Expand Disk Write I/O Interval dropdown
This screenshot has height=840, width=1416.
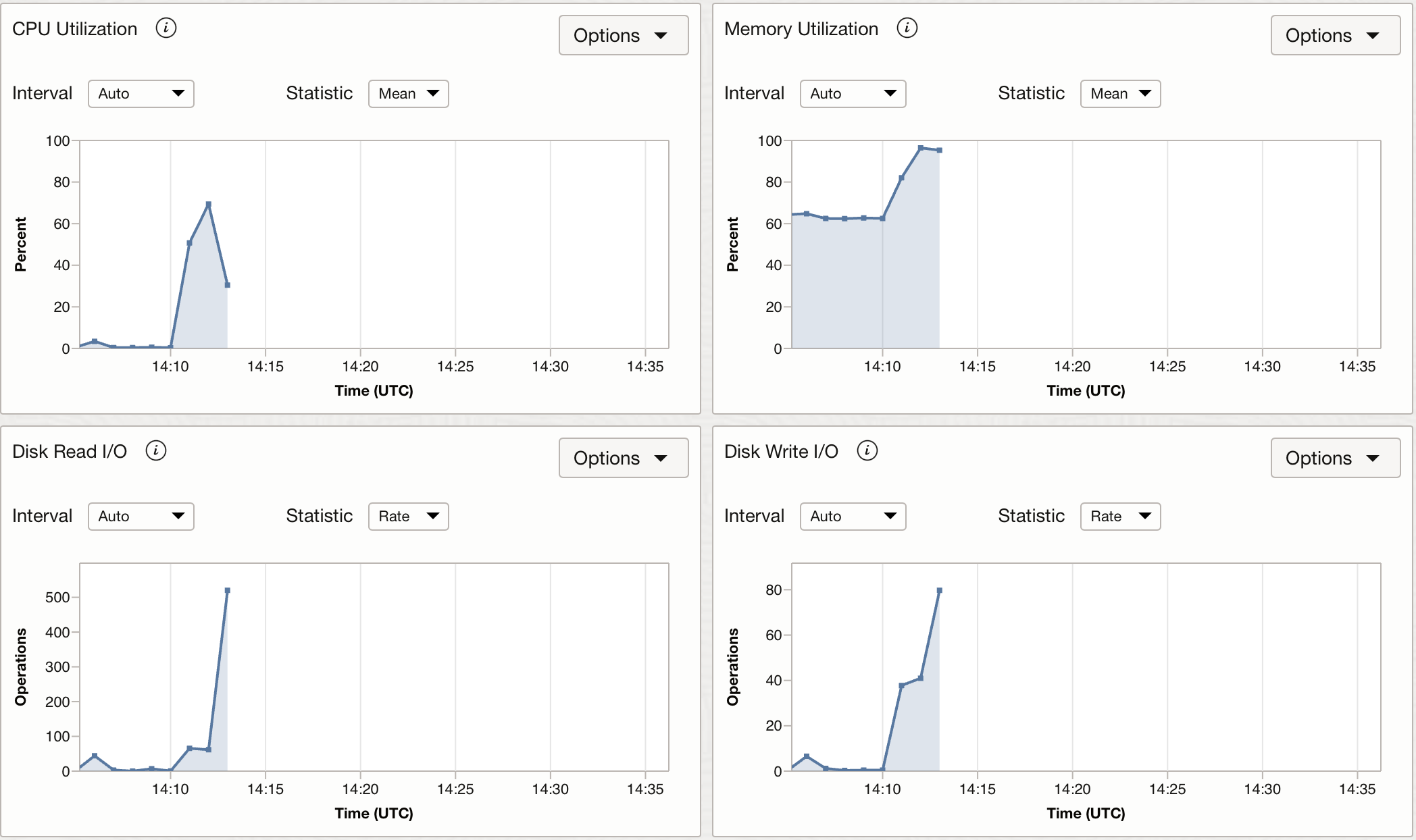coord(853,517)
